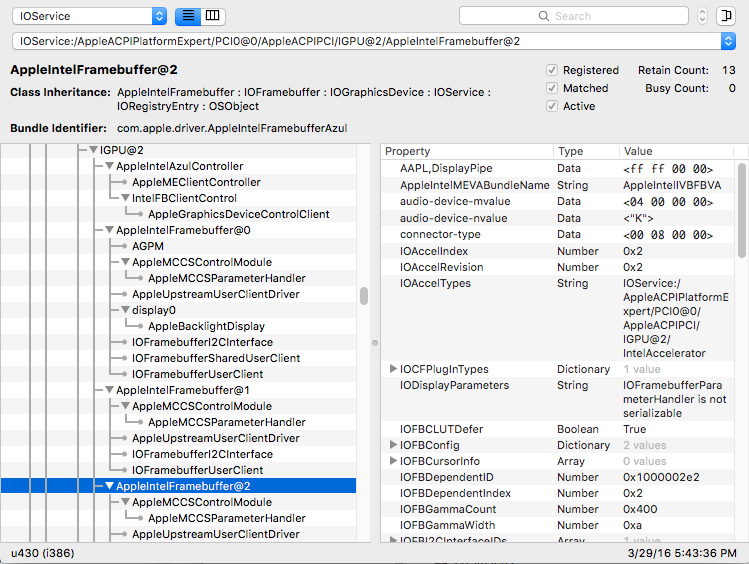Select the connector-type property row

tap(557, 234)
